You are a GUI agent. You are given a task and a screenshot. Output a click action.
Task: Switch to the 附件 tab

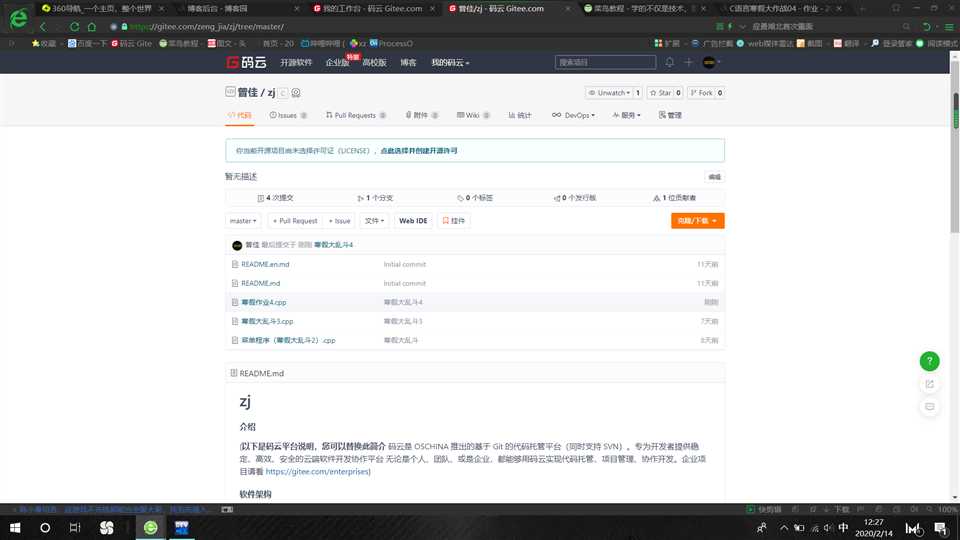422,115
